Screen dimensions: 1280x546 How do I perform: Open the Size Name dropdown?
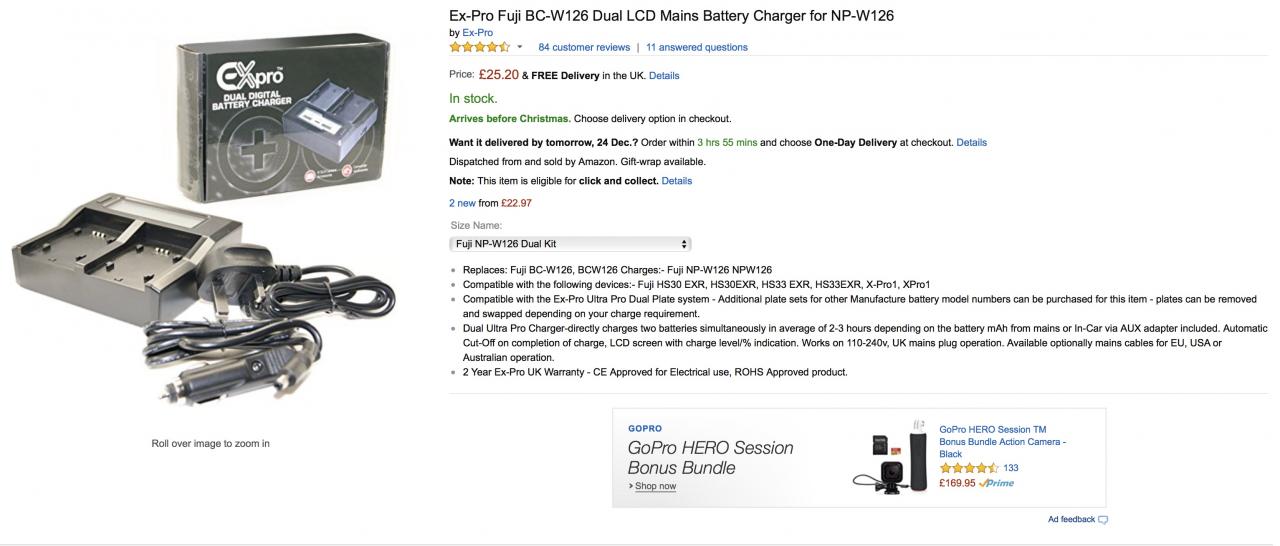click(570, 244)
